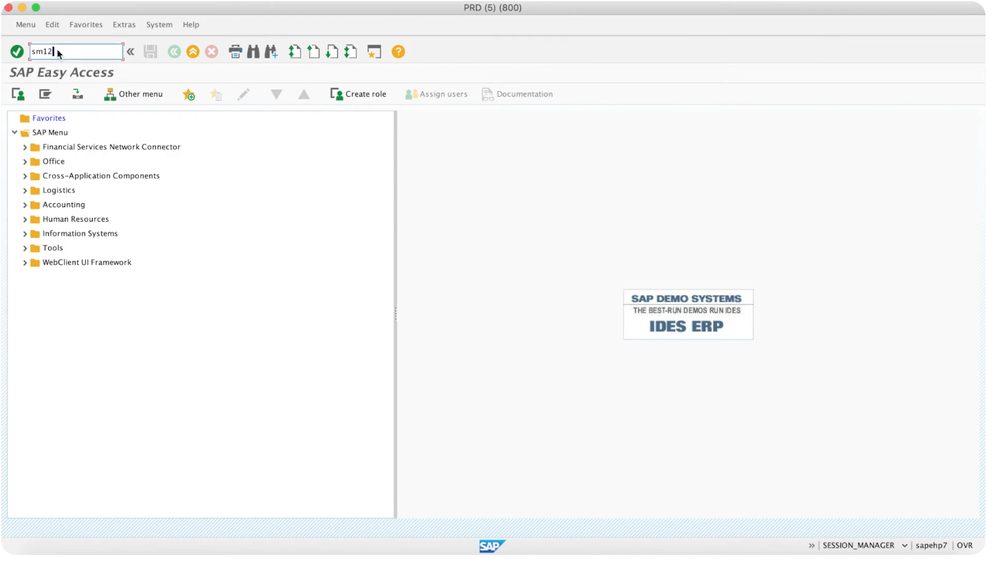
Task: Expand the Logistics folder node
Action: pos(25,191)
